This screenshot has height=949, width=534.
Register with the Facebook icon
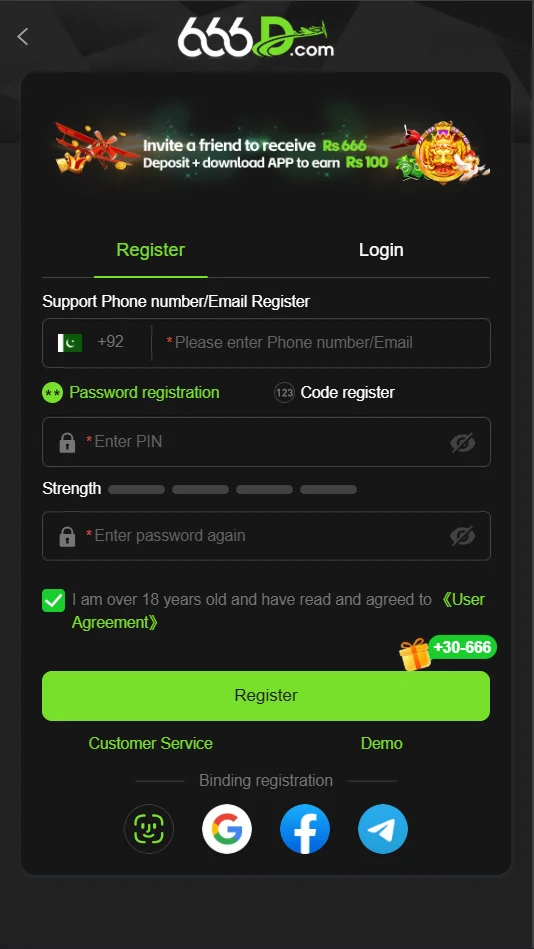coord(305,829)
